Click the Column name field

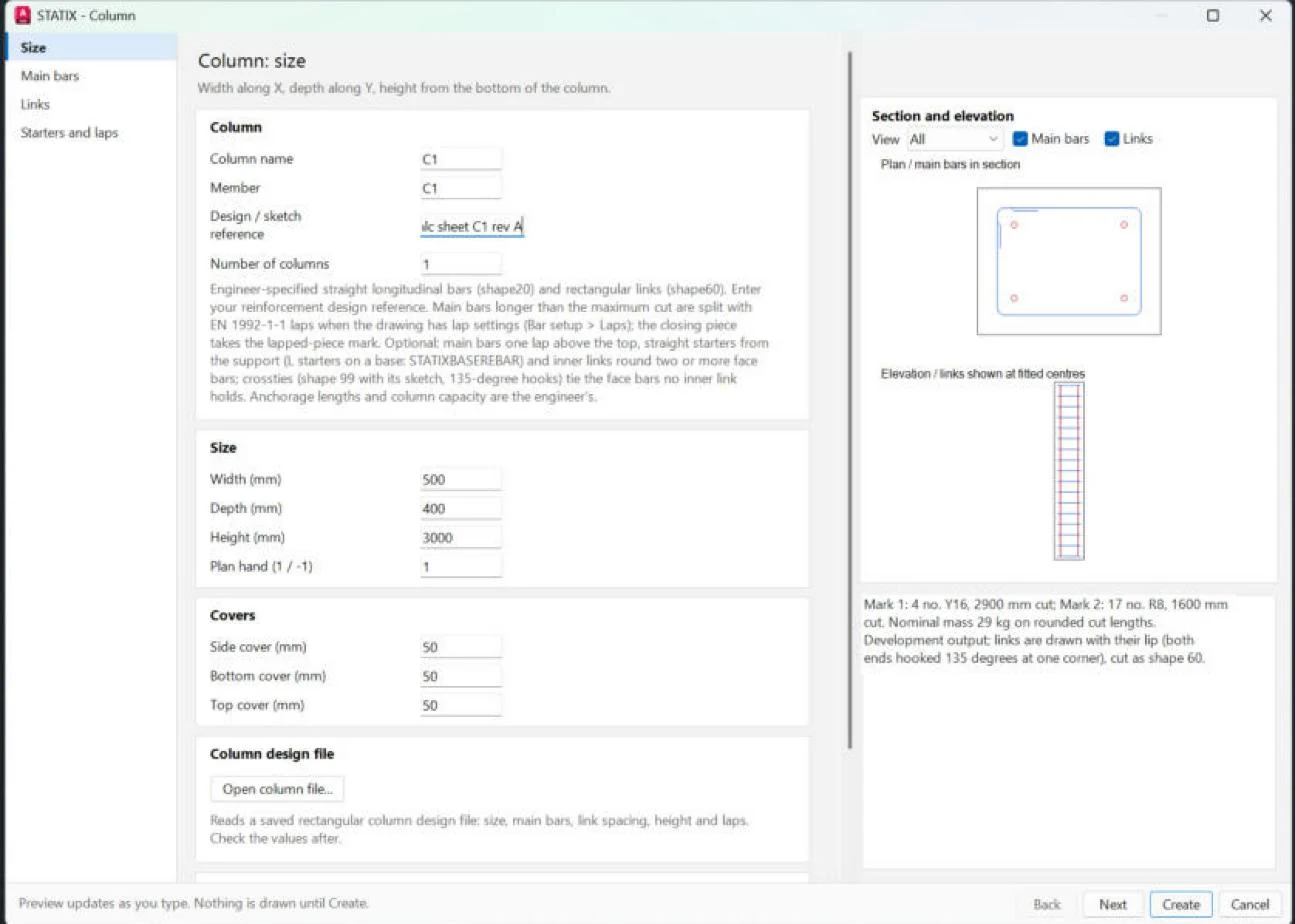(x=461, y=159)
